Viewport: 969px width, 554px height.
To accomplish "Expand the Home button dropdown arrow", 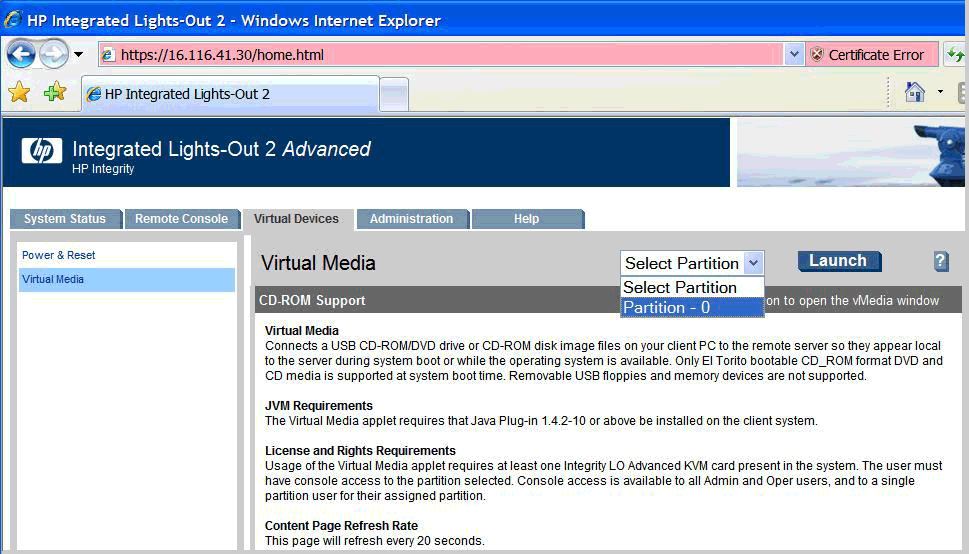I will pyautogui.click(x=941, y=92).
